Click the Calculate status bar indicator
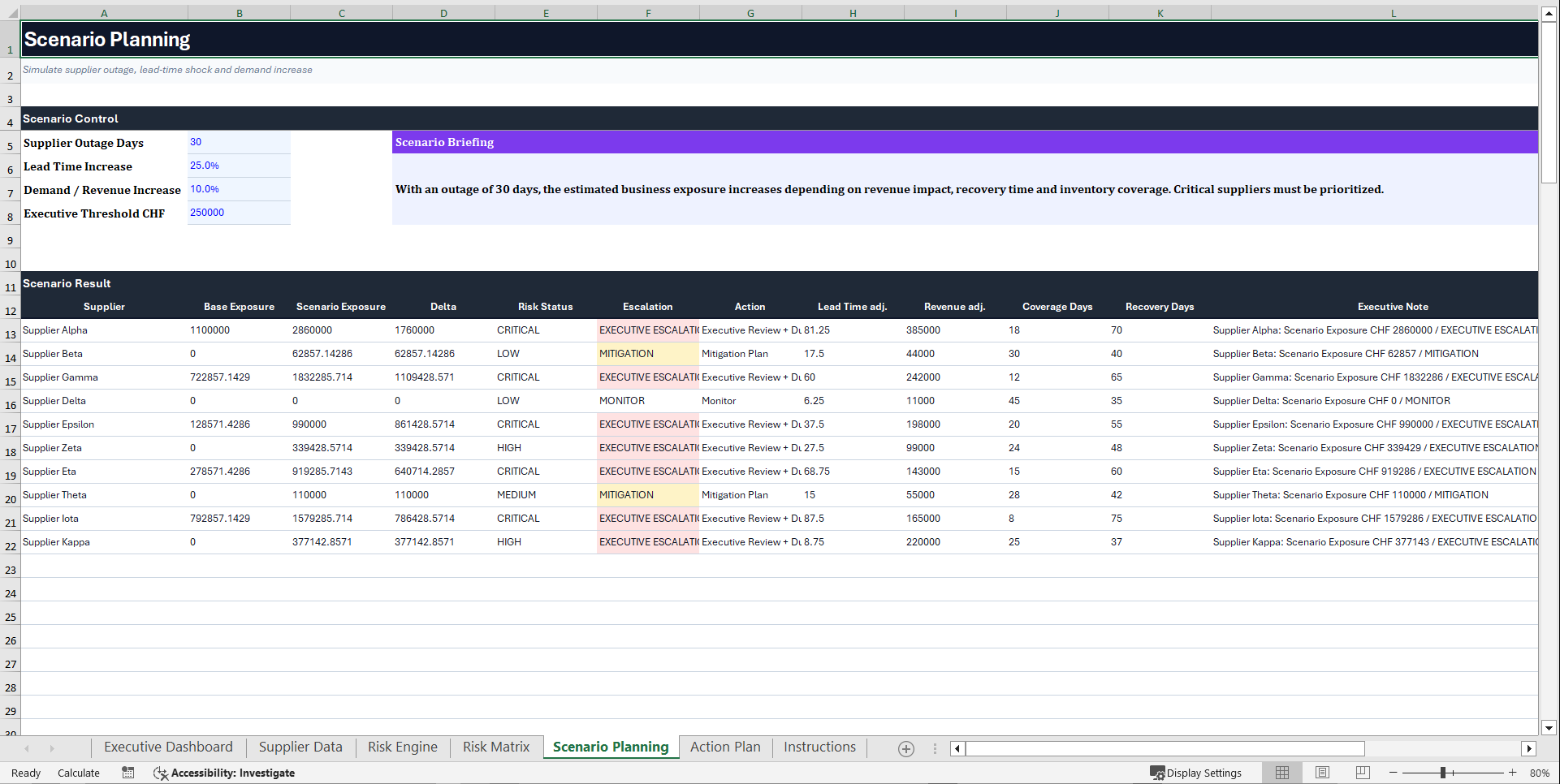The width and height of the screenshot is (1560, 784). (79, 773)
